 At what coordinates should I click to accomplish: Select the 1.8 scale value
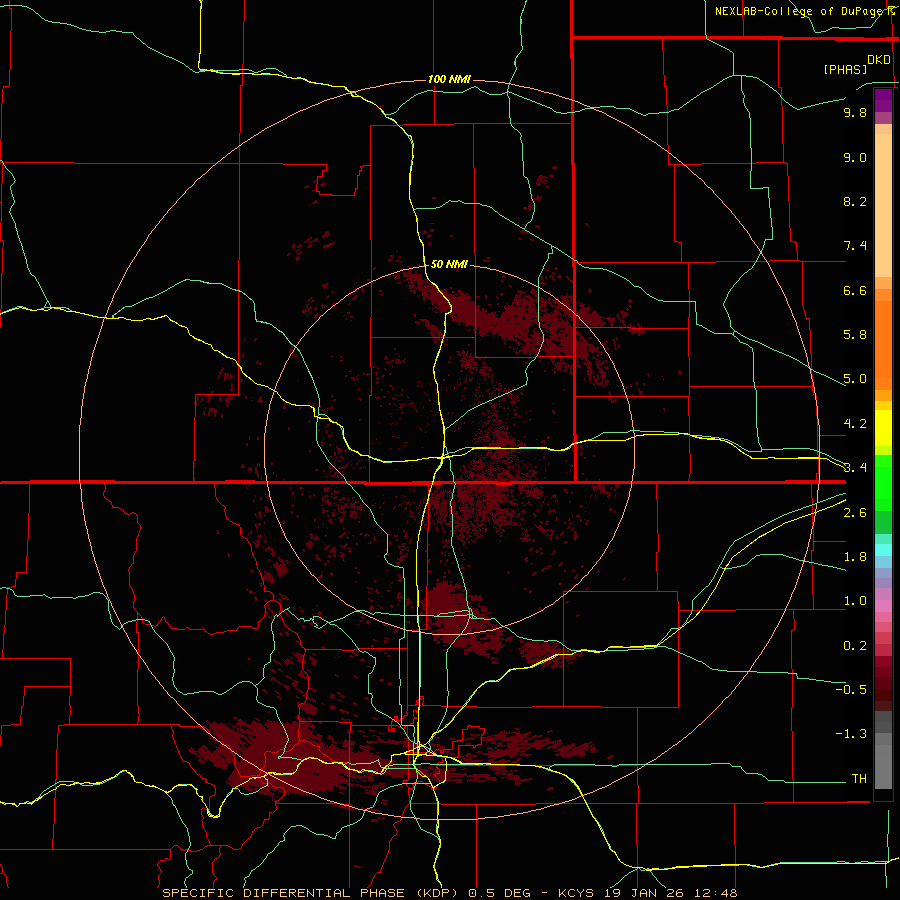(x=855, y=557)
